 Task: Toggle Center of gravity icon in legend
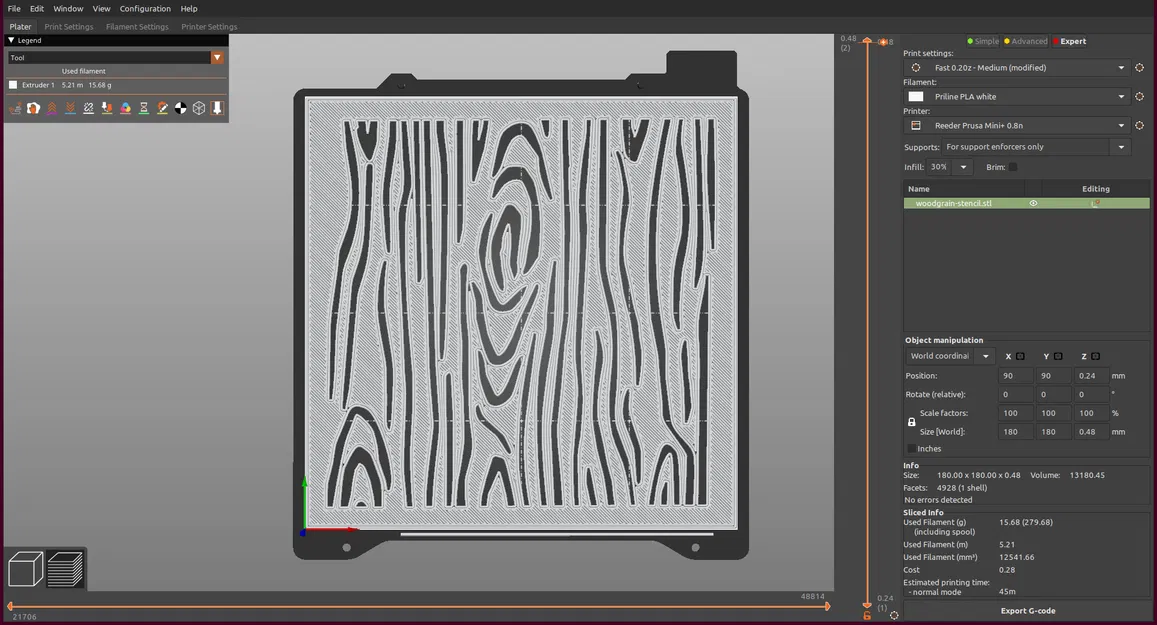[x=181, y=108]
